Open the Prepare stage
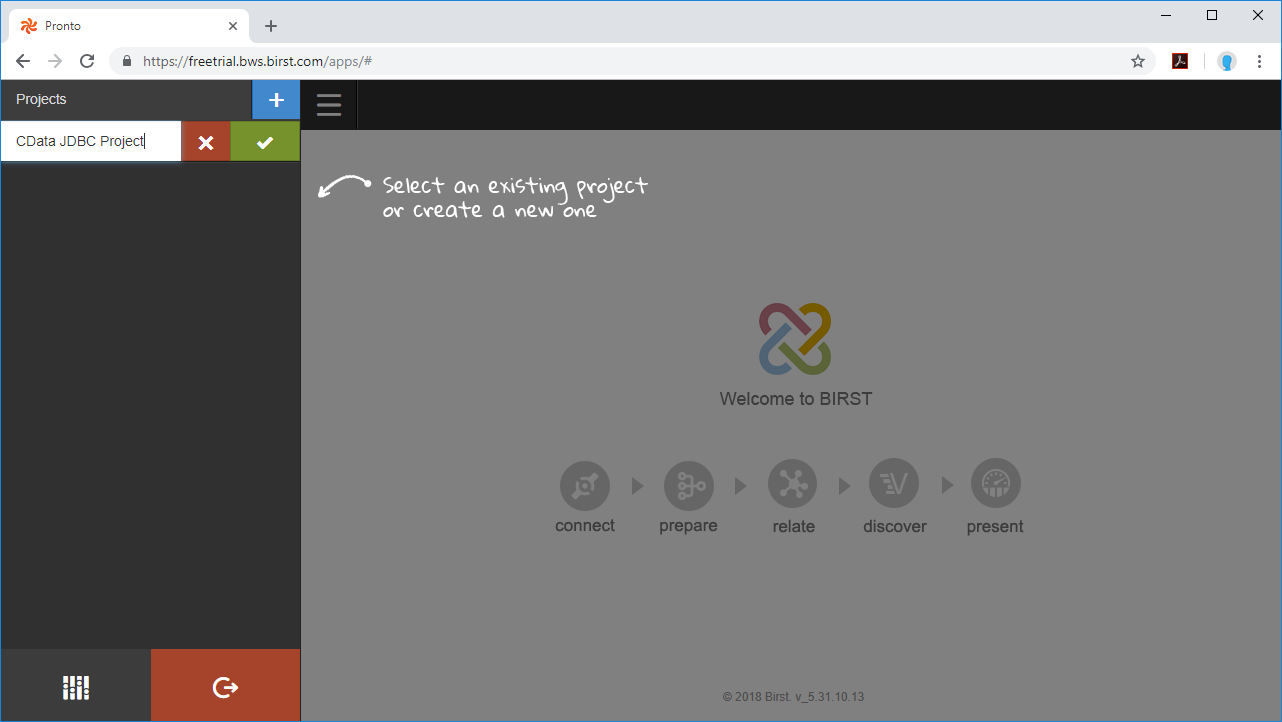 [688, 484]
